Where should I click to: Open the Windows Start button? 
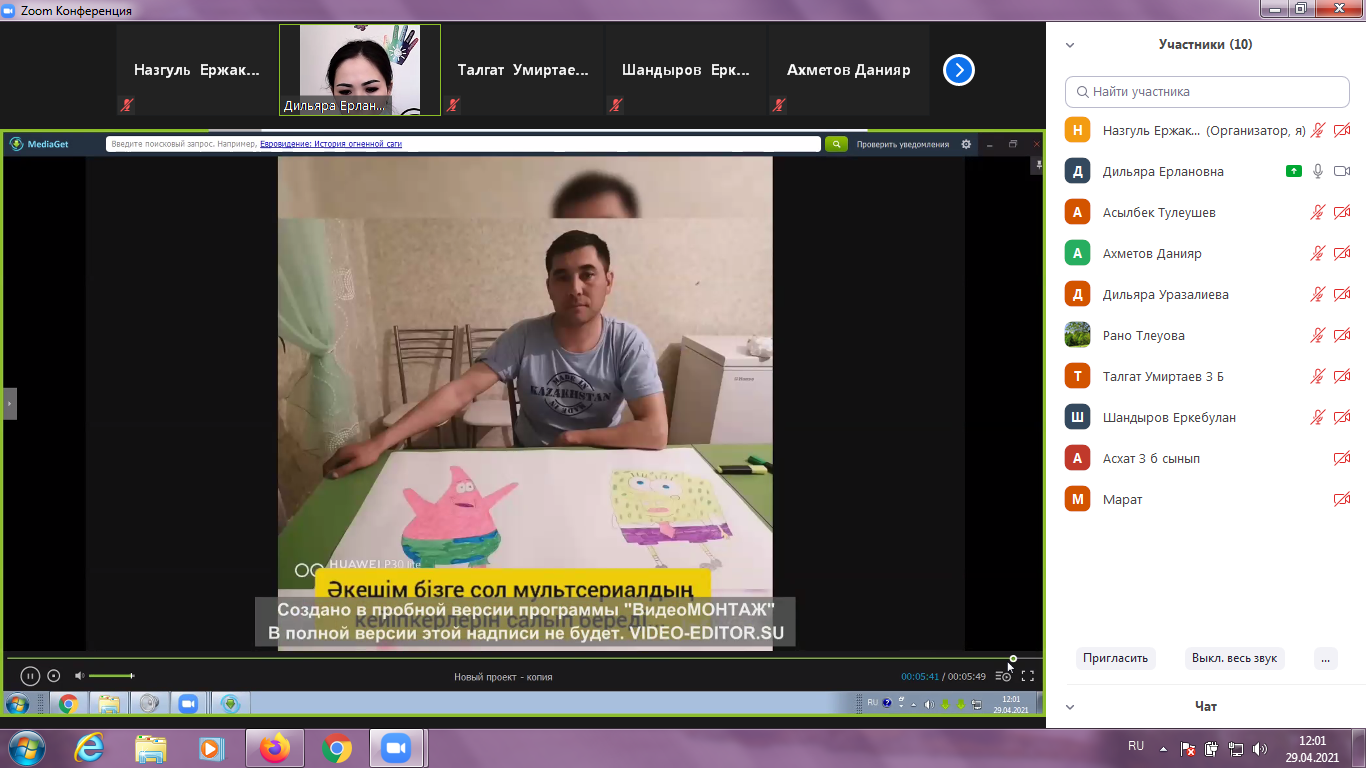pyautogui.click(x=25, y=748)
